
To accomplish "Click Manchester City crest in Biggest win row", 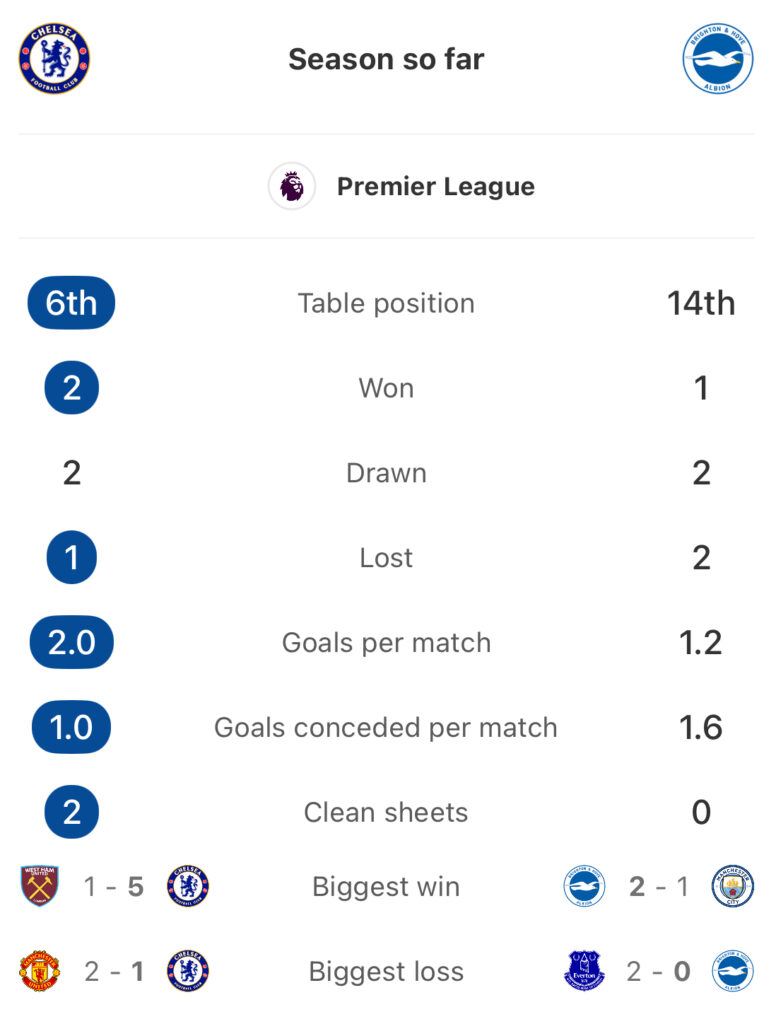I will (733, 886).
